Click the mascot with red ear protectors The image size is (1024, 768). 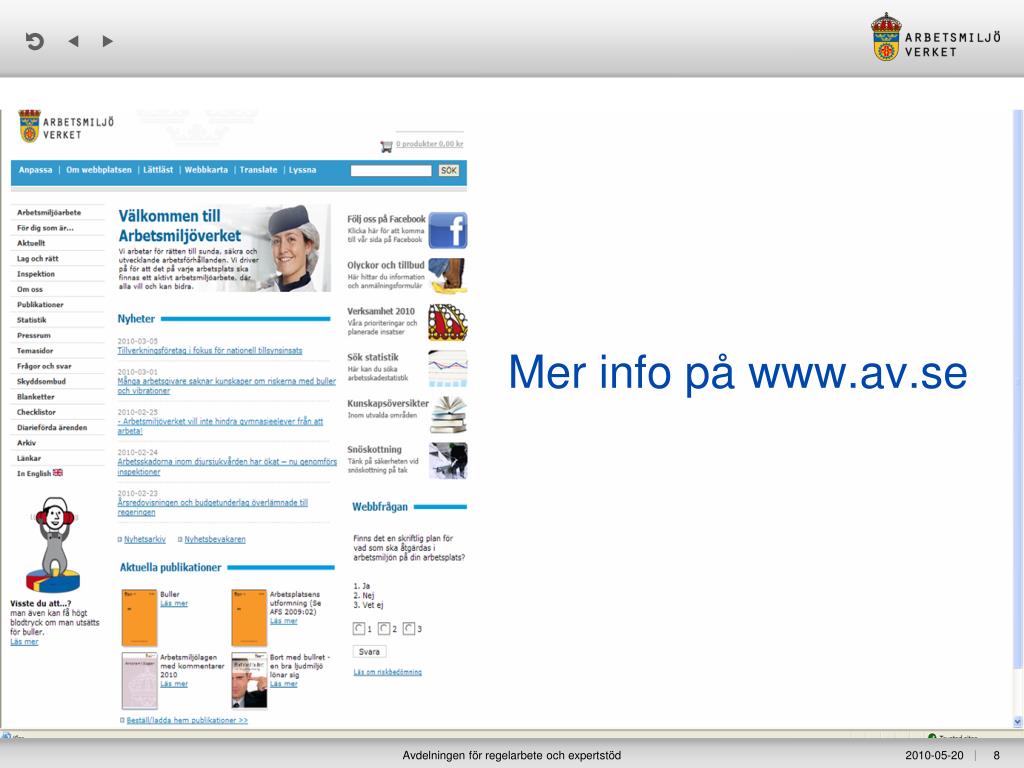pyautogui.click(x=54, y=545)
